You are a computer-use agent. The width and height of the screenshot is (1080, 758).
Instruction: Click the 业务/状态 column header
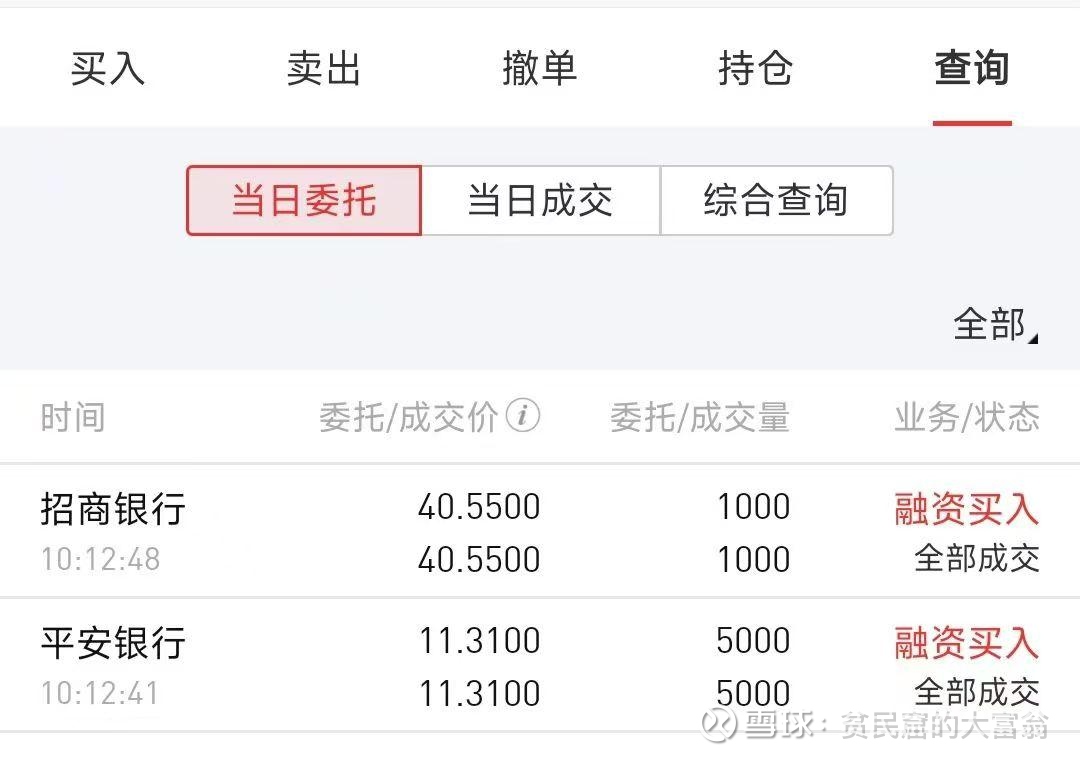click(x=966, y=417)
